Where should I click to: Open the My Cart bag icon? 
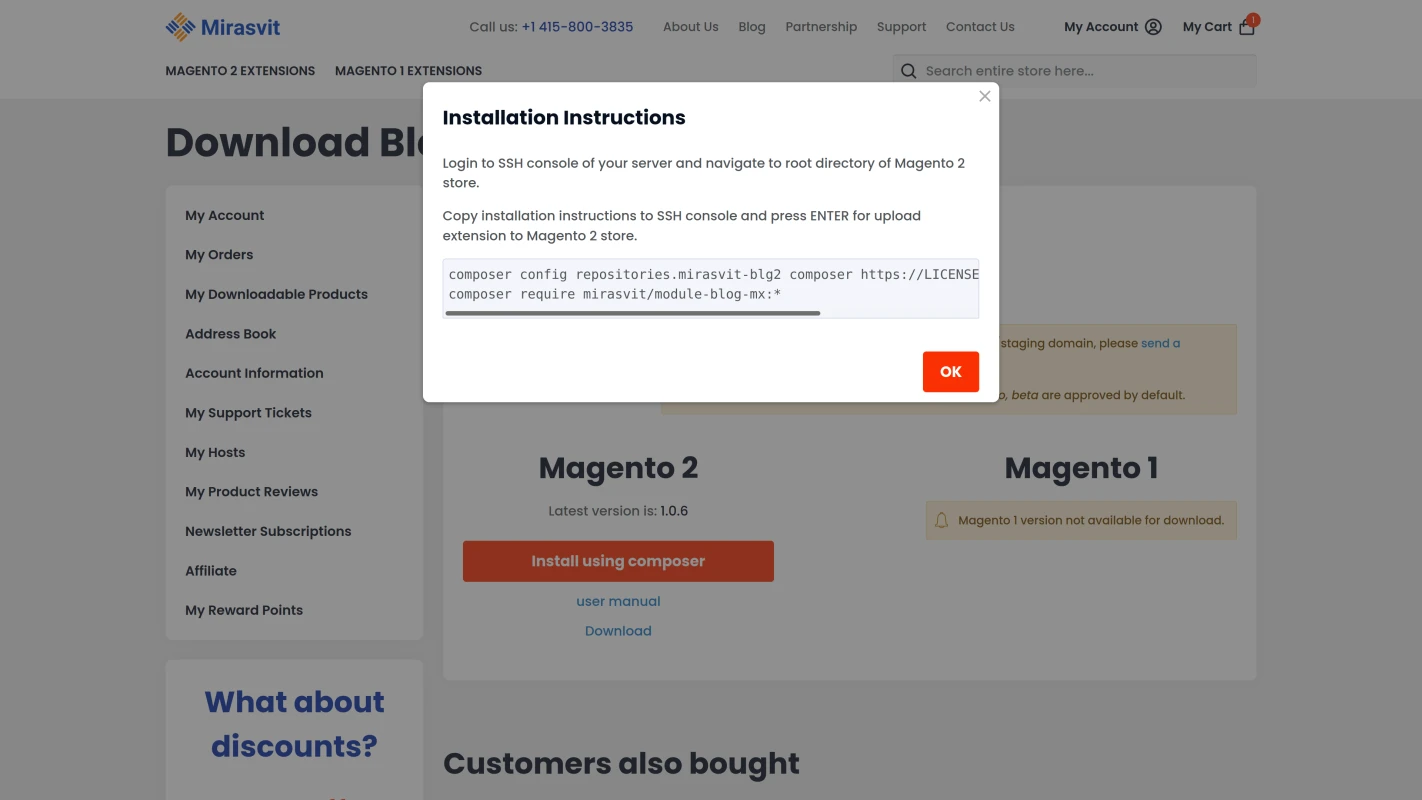pos(1246,27)
